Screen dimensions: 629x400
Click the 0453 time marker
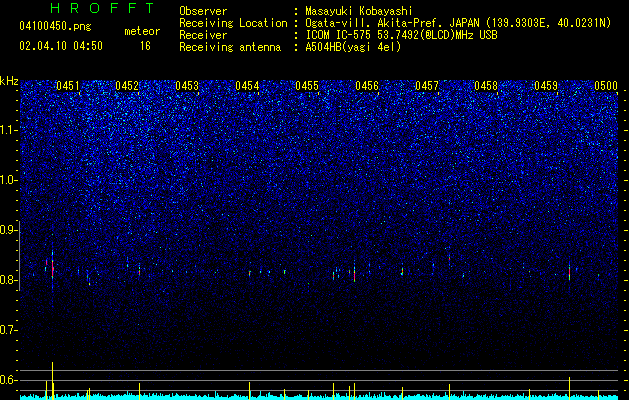187,86
